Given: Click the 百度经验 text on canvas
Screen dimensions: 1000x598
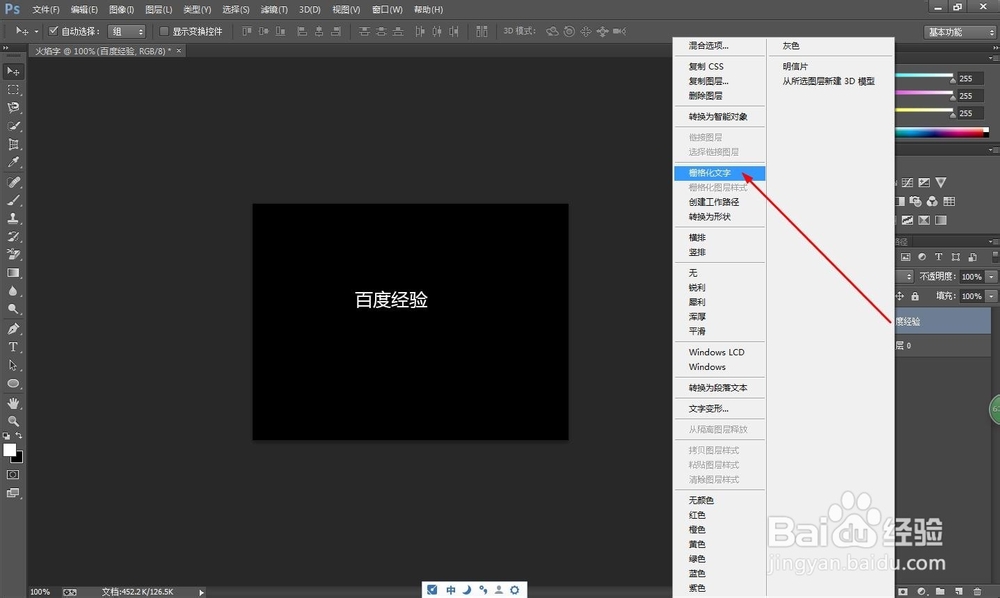Looking at the screenshot, I should pos(391,300).
